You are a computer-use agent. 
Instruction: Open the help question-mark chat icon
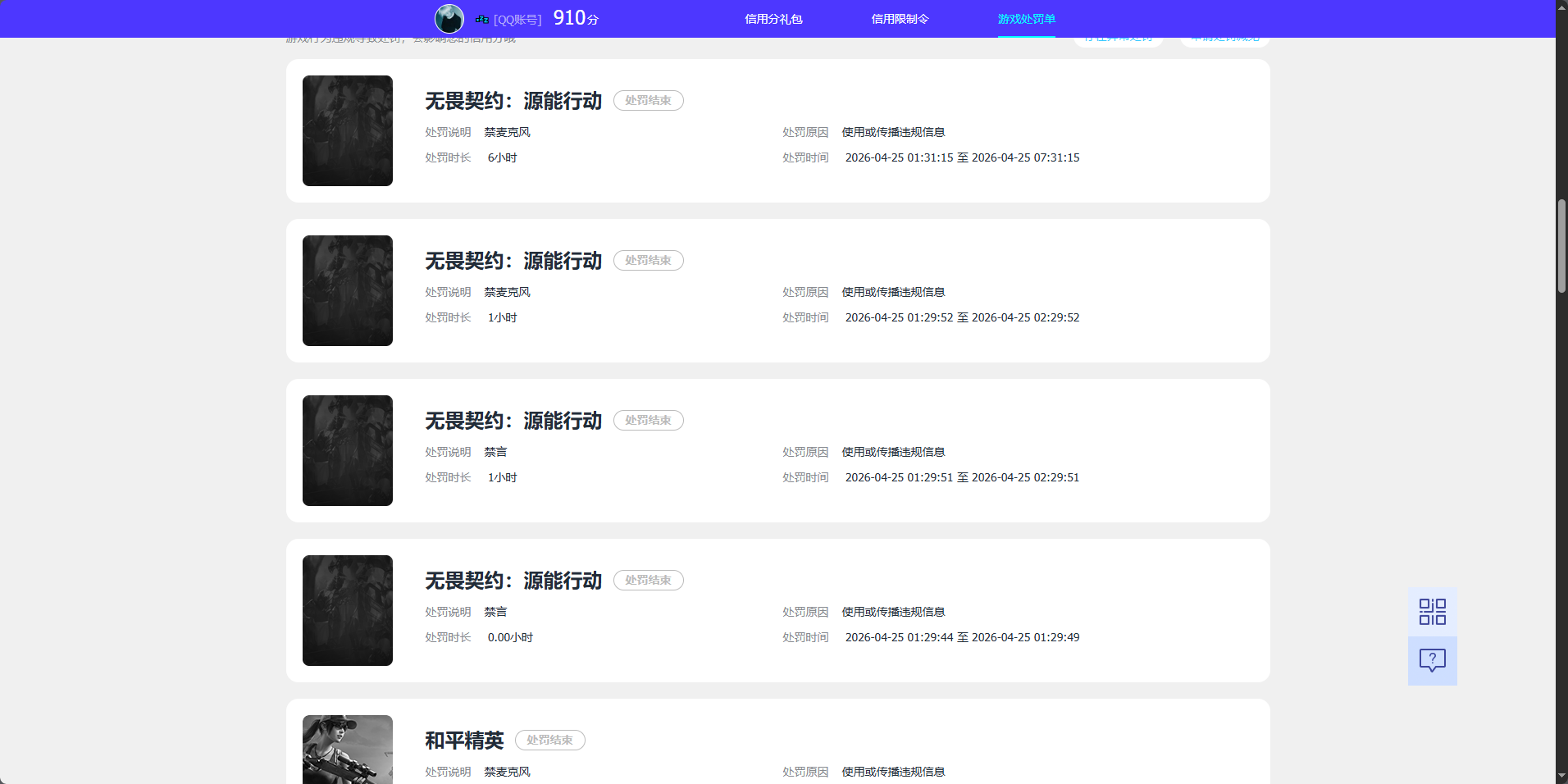pos(1432,661)
